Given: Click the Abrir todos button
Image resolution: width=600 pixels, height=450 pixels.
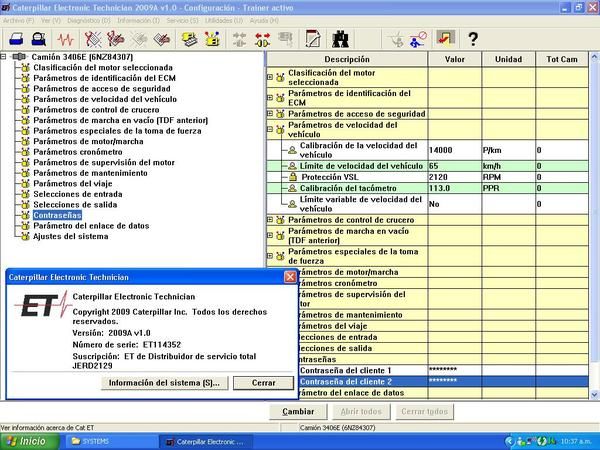Looking at the screenshot, I should (361, 412).
